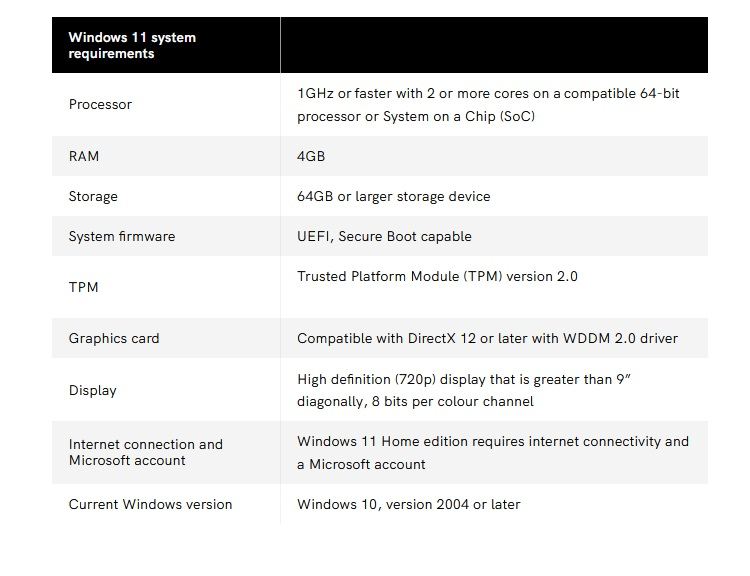The width and height of the screenshot is (750, 576).
Task: Click the "Compatible with DirectX 12" requirement text
Action: point(487,338)
